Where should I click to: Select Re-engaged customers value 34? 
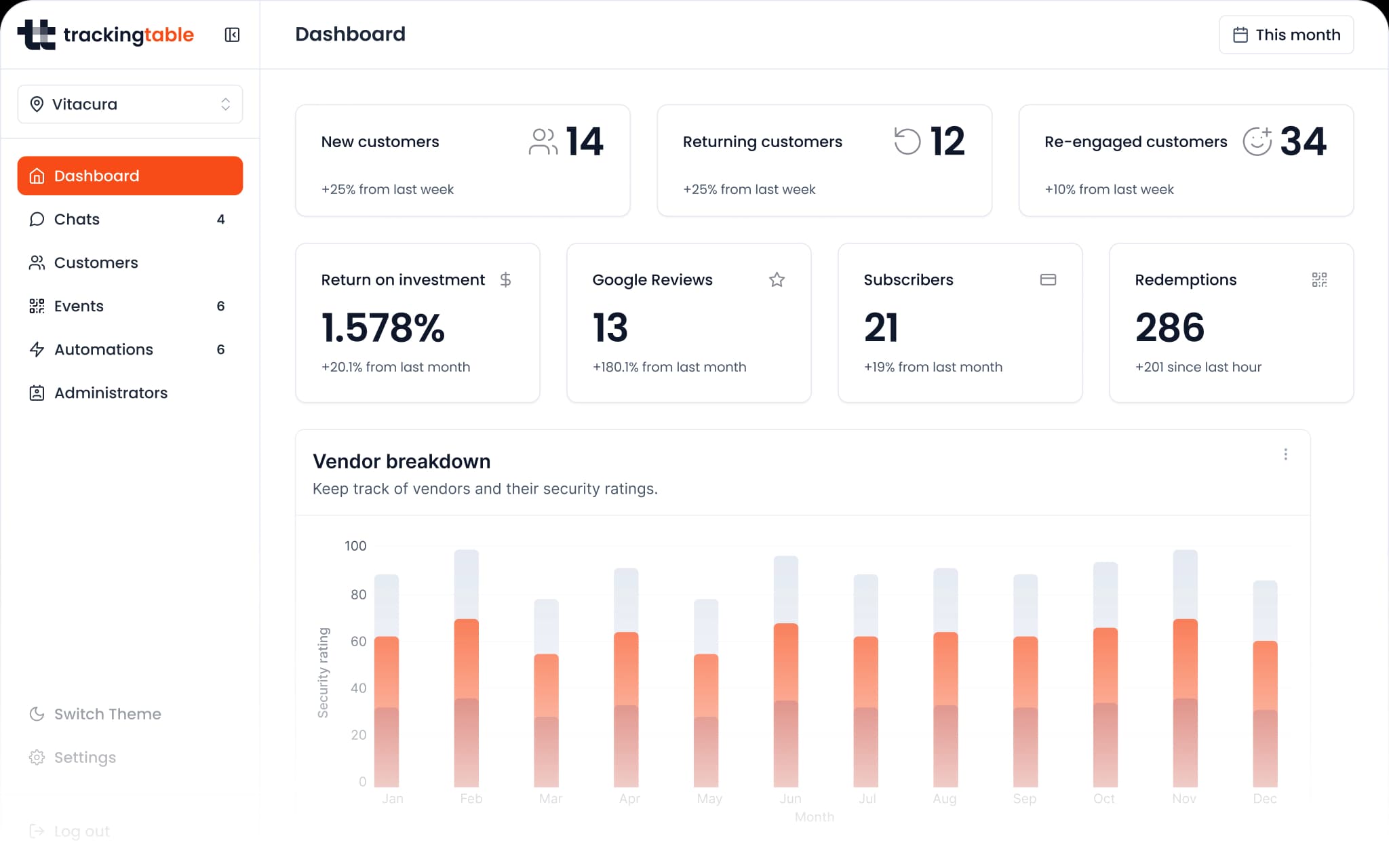click(x=1303, y=142)
